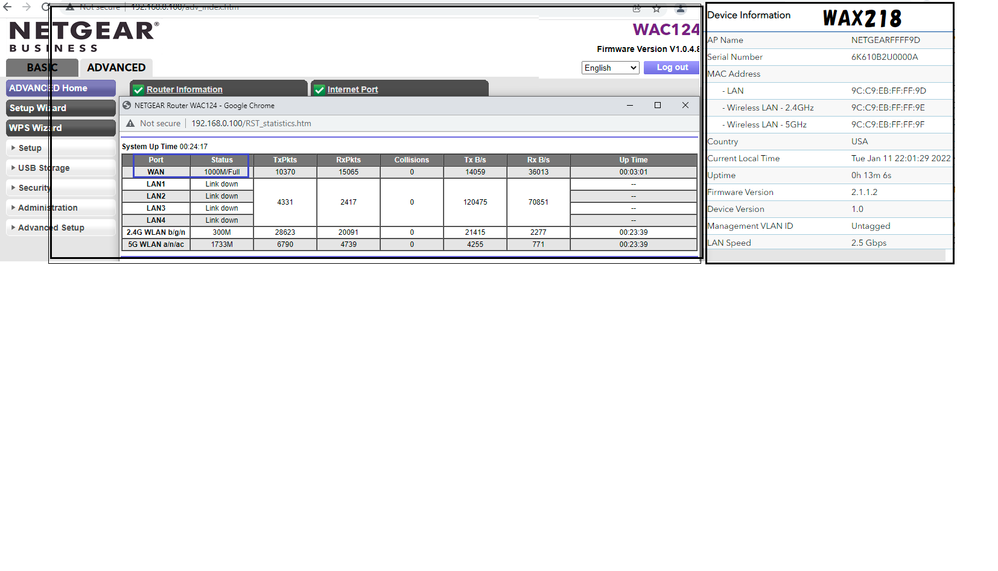998x571 pixels.
Task: Click the Up Time column header
Action: [633, 160]
